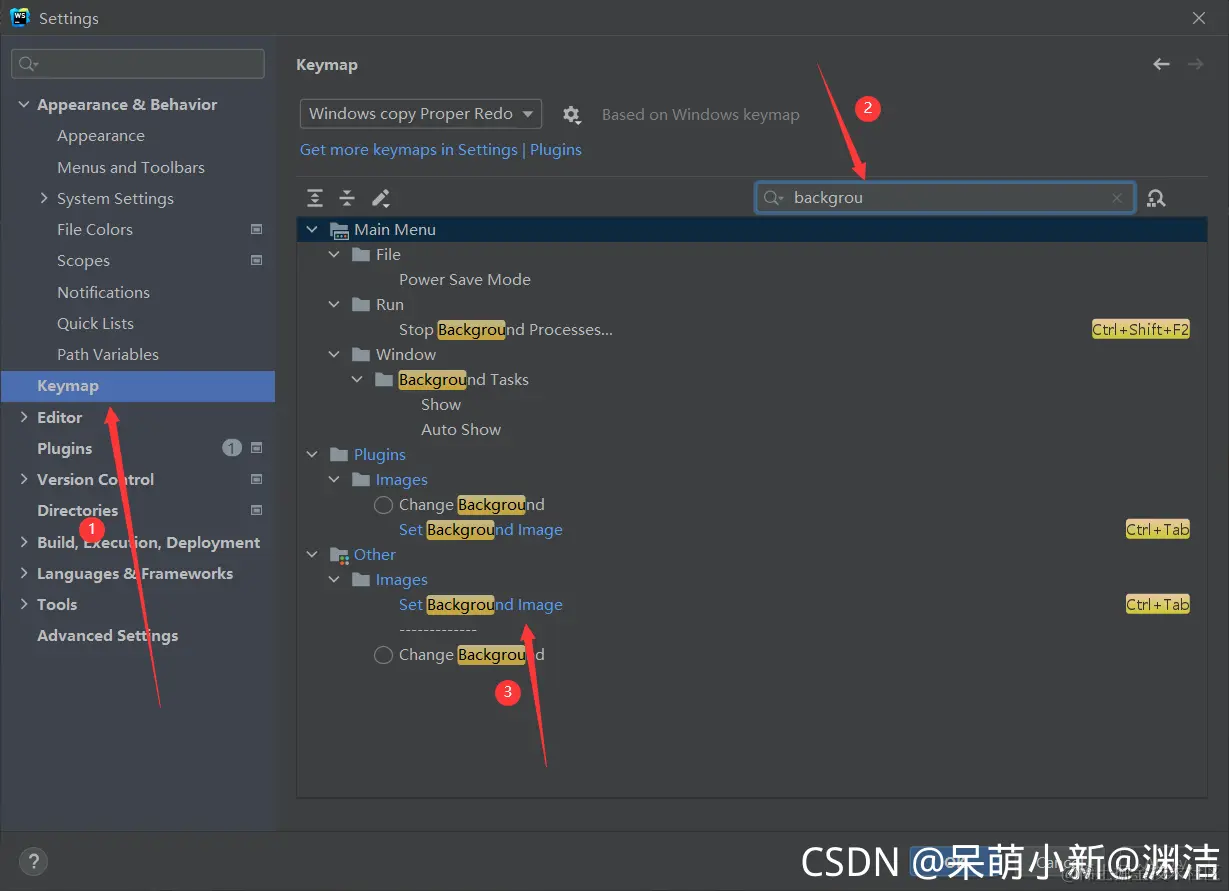Click the Plugins link beside Get more keymaps

pyautogui.click(x=556, y=150)
